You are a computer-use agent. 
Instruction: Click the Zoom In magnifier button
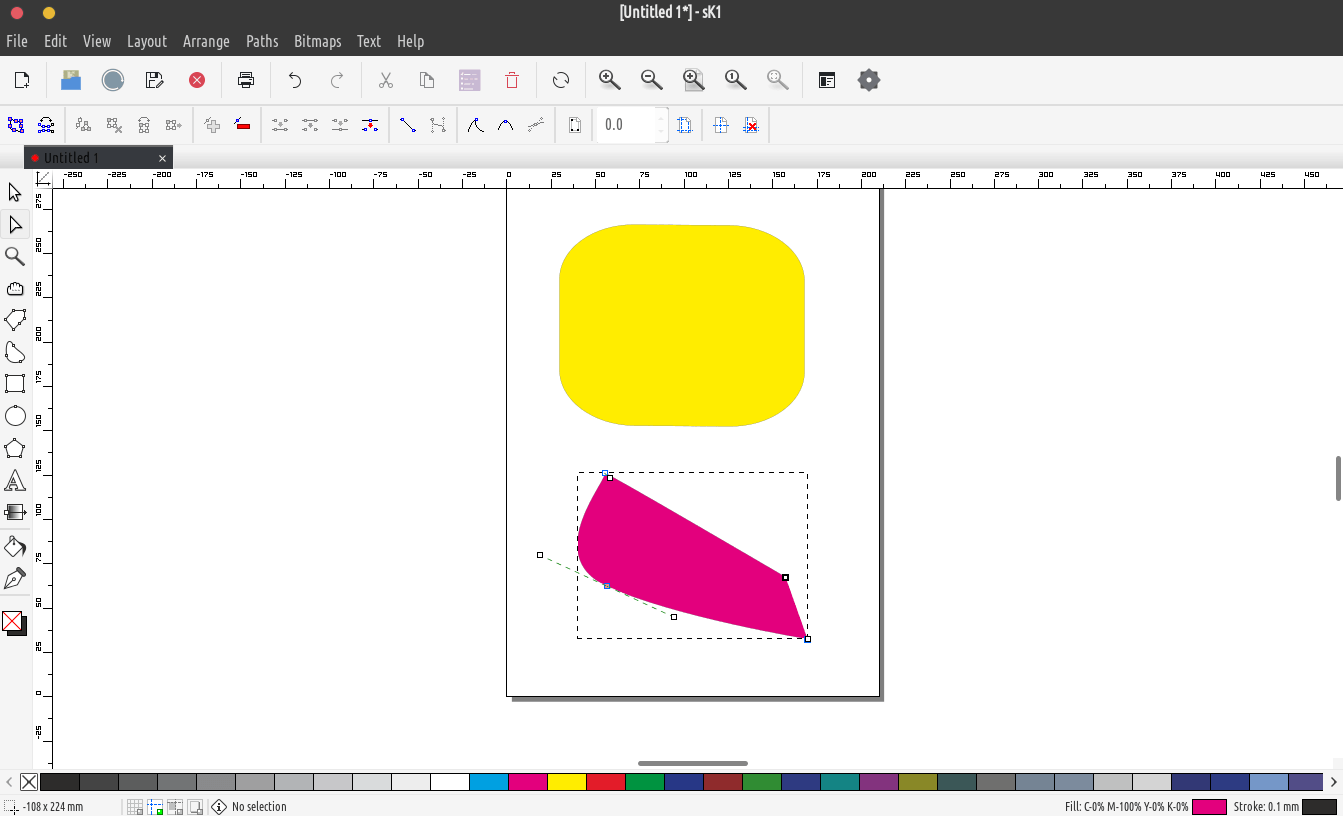pos(609,80)
